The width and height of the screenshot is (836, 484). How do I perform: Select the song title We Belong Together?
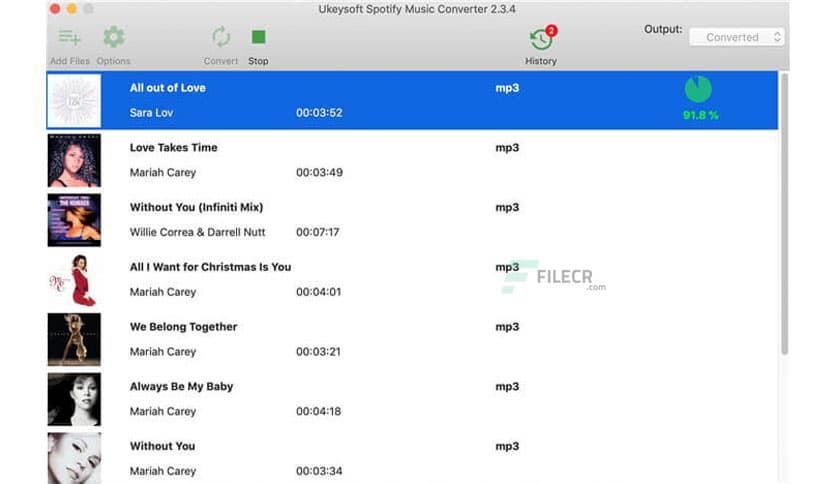(x=183, y=327)
